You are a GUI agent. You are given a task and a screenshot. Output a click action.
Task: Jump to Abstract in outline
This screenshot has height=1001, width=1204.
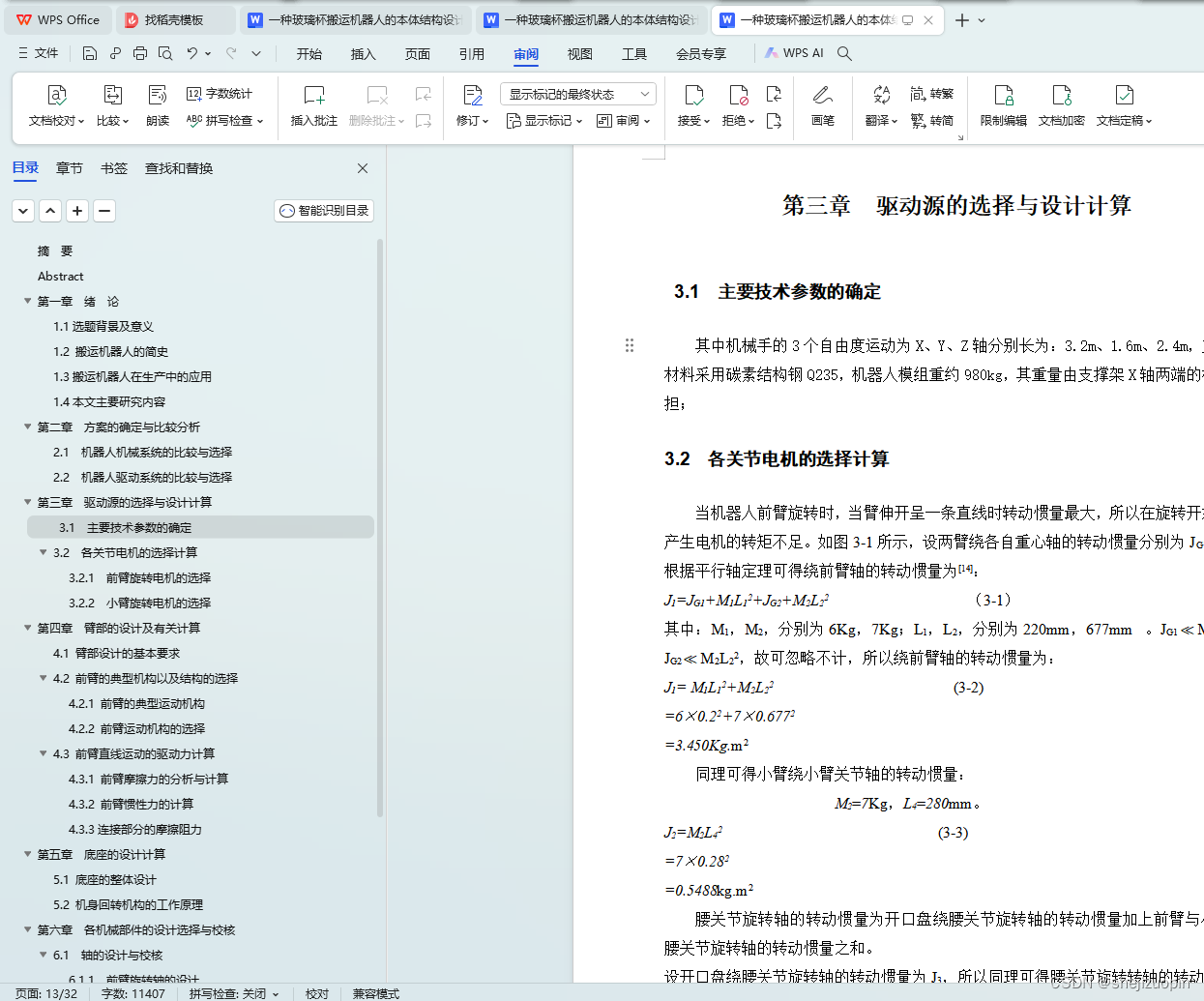[60, 276]
